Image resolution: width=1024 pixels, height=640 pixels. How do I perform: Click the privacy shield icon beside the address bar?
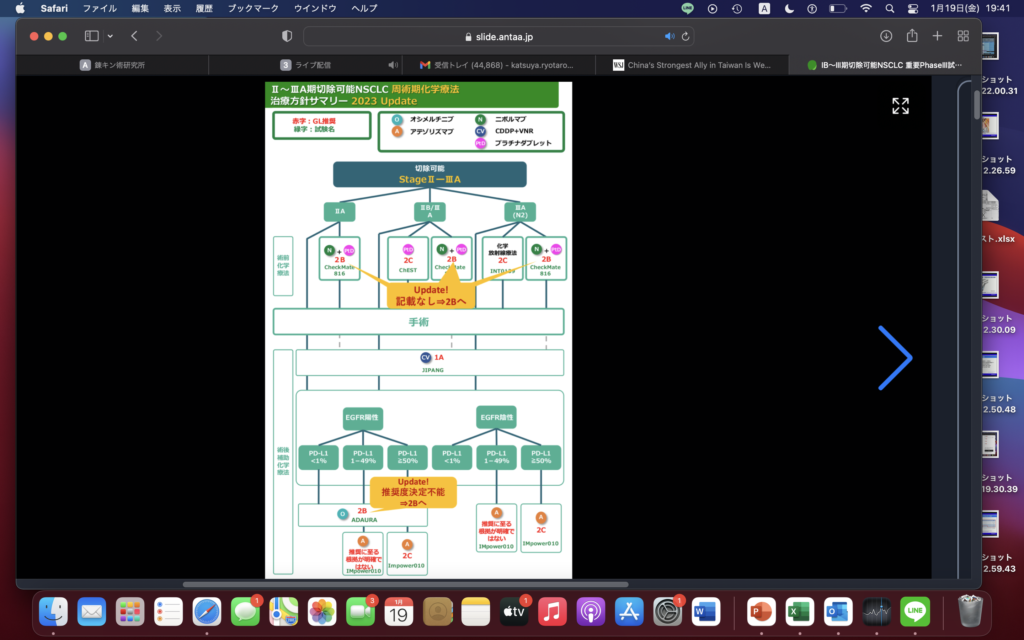287,36
